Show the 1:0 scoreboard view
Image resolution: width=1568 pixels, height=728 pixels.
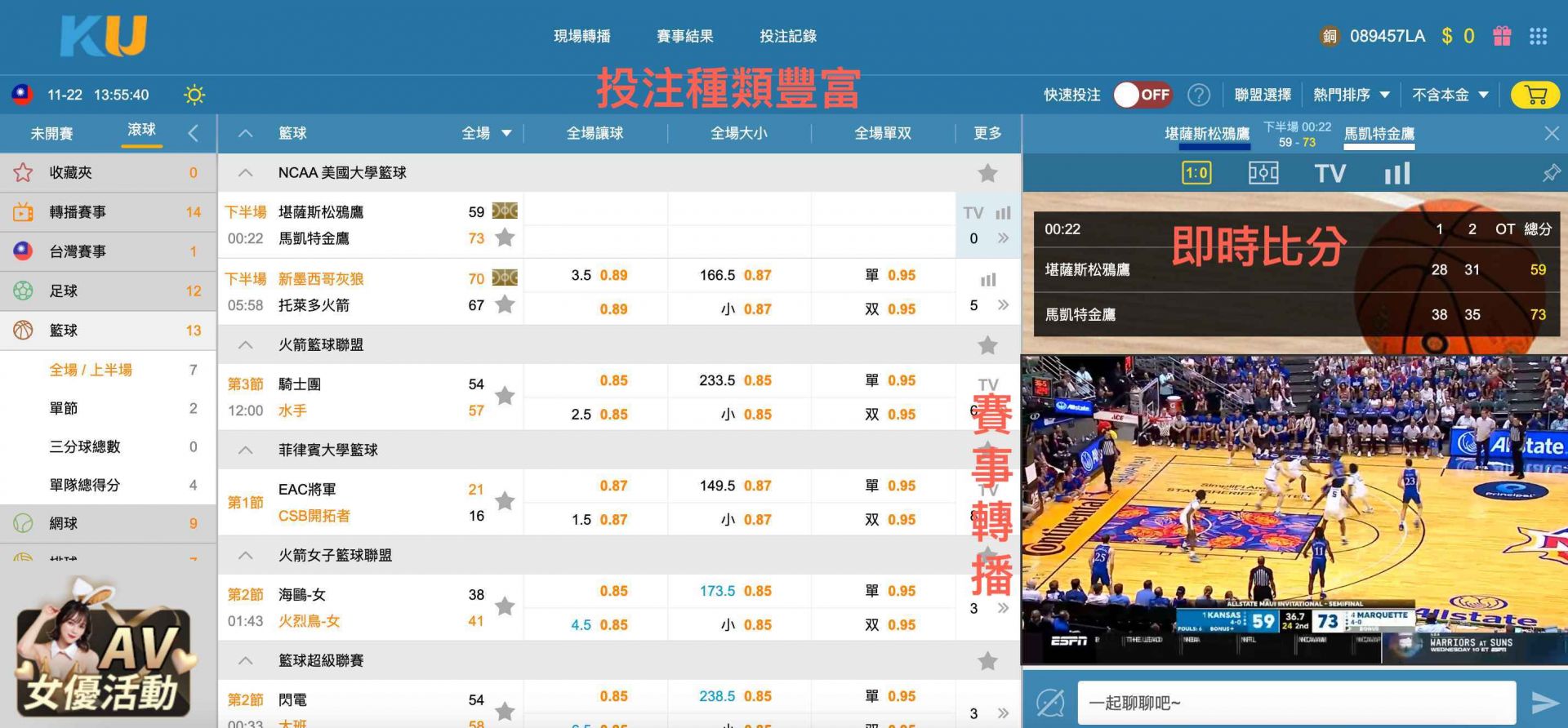(1196, 173)
